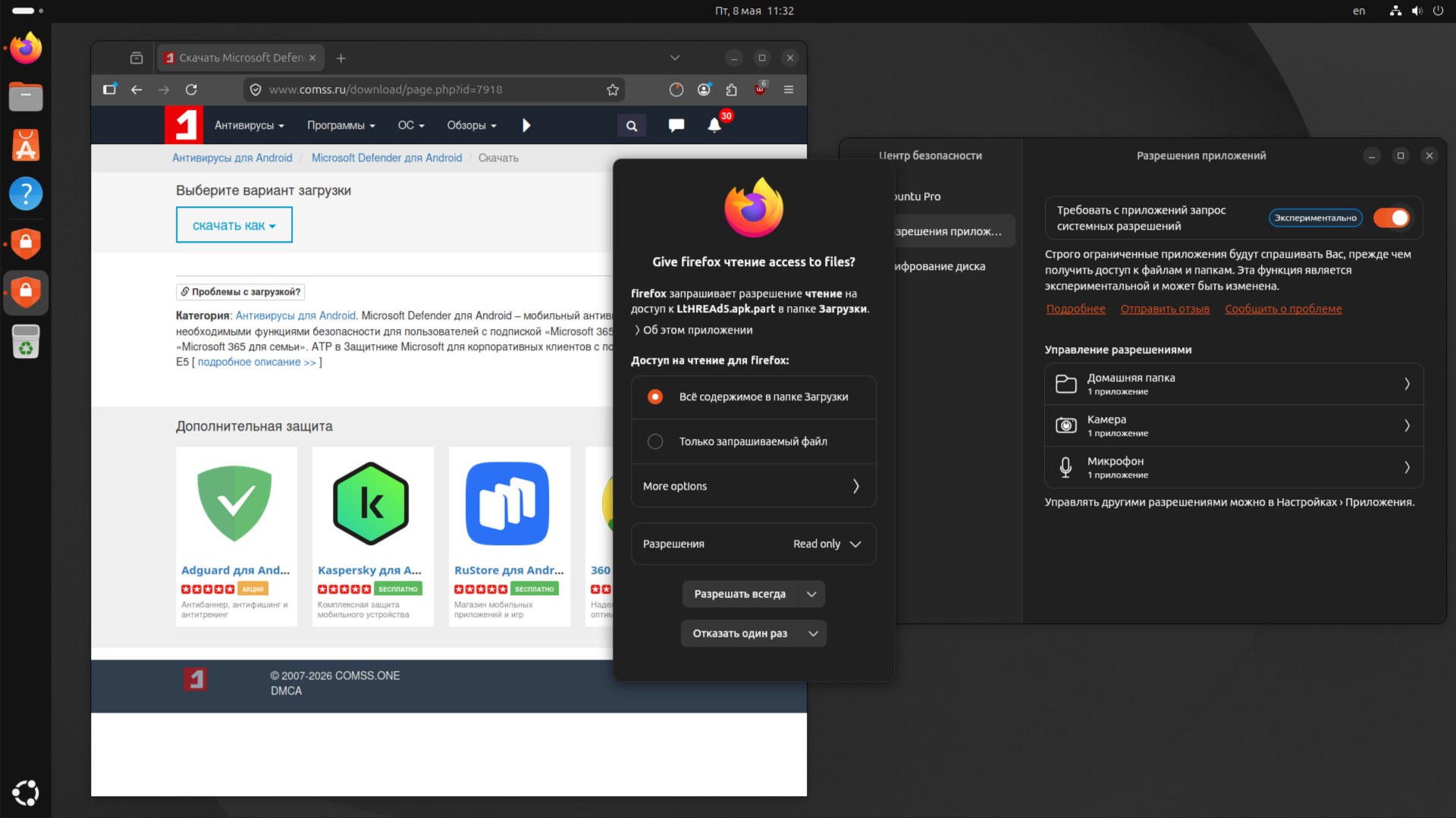Open the 'скачать как' download dropdown

pyautogui.click(x=234, y=225)
